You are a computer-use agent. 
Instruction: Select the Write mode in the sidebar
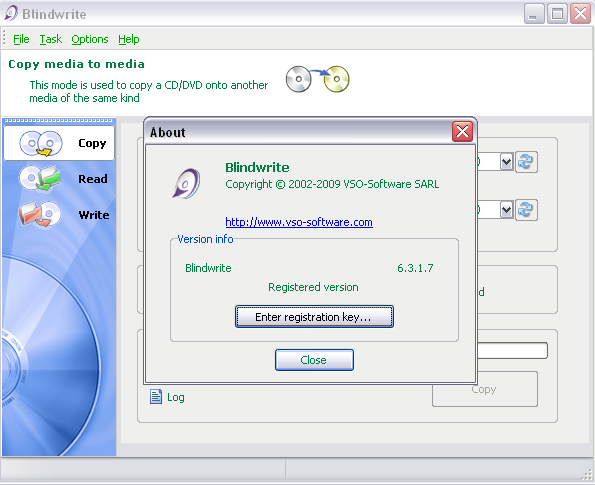pyautogui.click(x=59, y=214)
